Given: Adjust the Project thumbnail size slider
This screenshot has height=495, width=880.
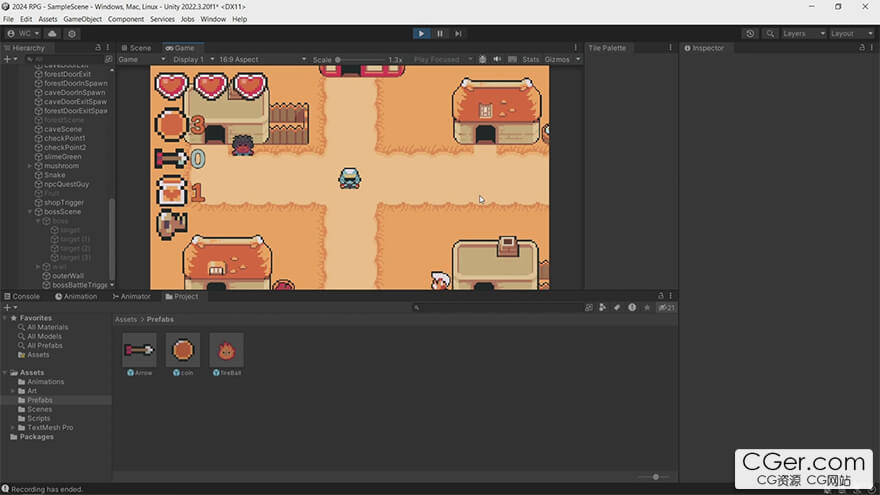Looking at the screenshot, I should [654, 477].
